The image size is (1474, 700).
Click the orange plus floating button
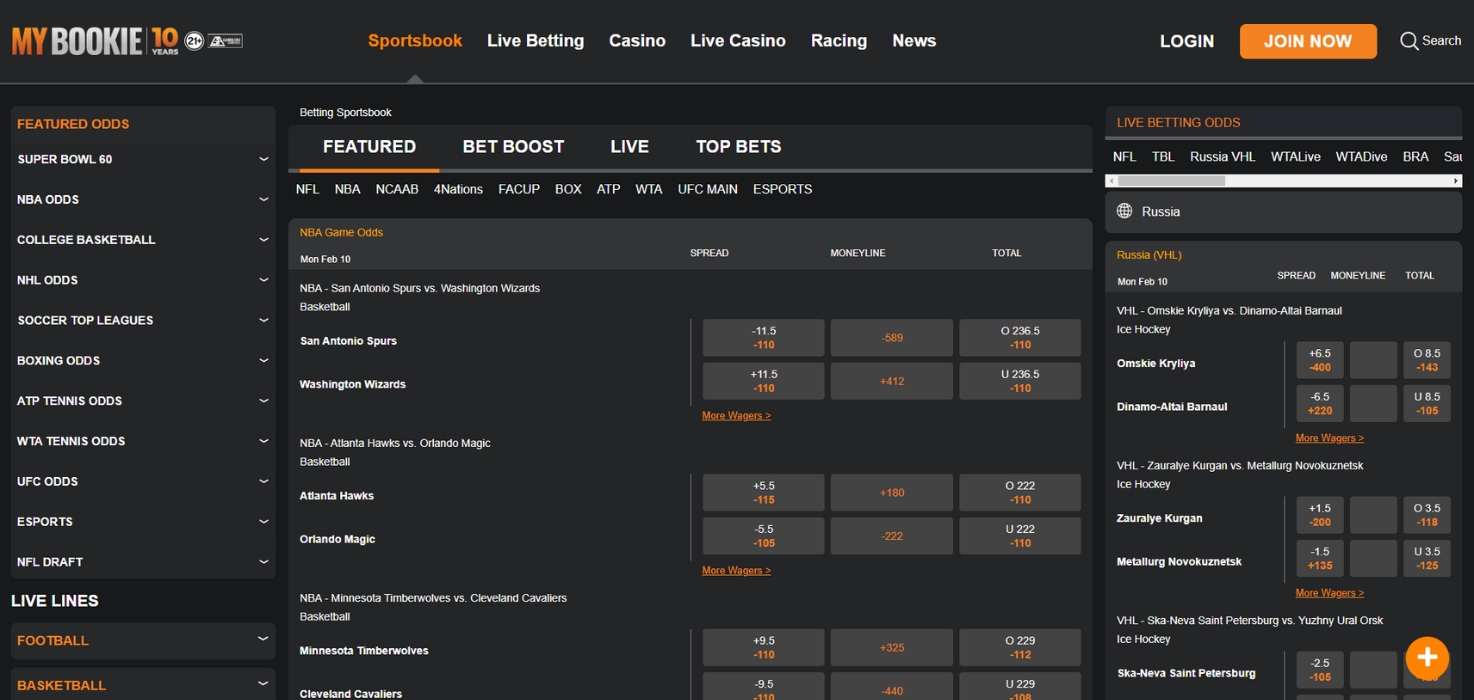(x=1427, y=657)
